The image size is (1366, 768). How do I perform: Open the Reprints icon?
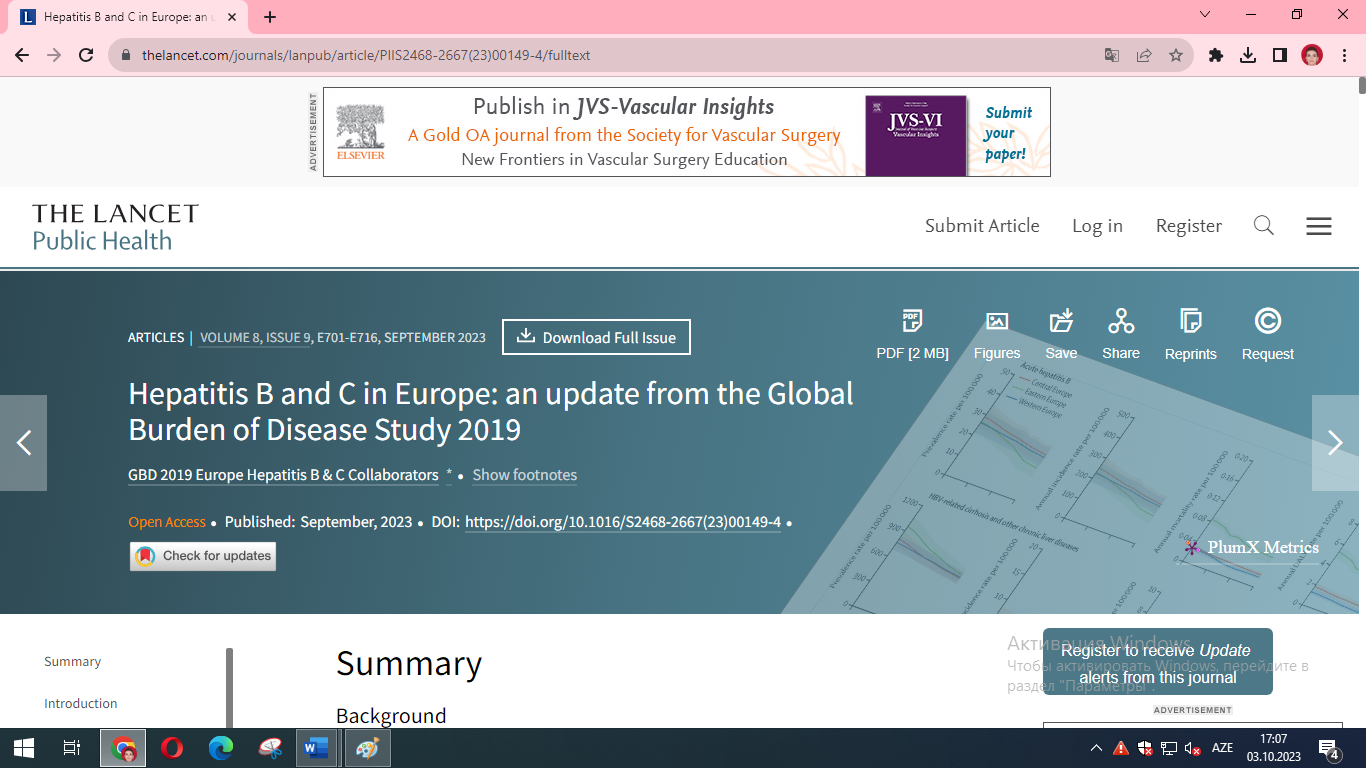[1190, 322]
